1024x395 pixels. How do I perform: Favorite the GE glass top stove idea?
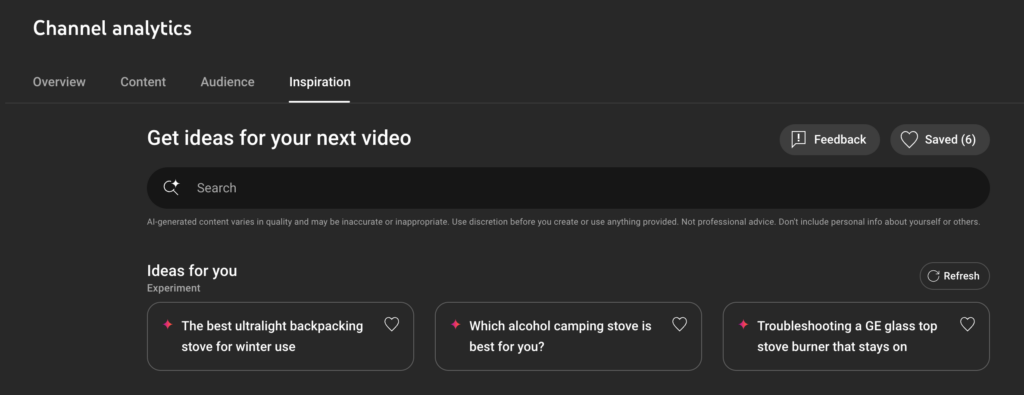967,324
